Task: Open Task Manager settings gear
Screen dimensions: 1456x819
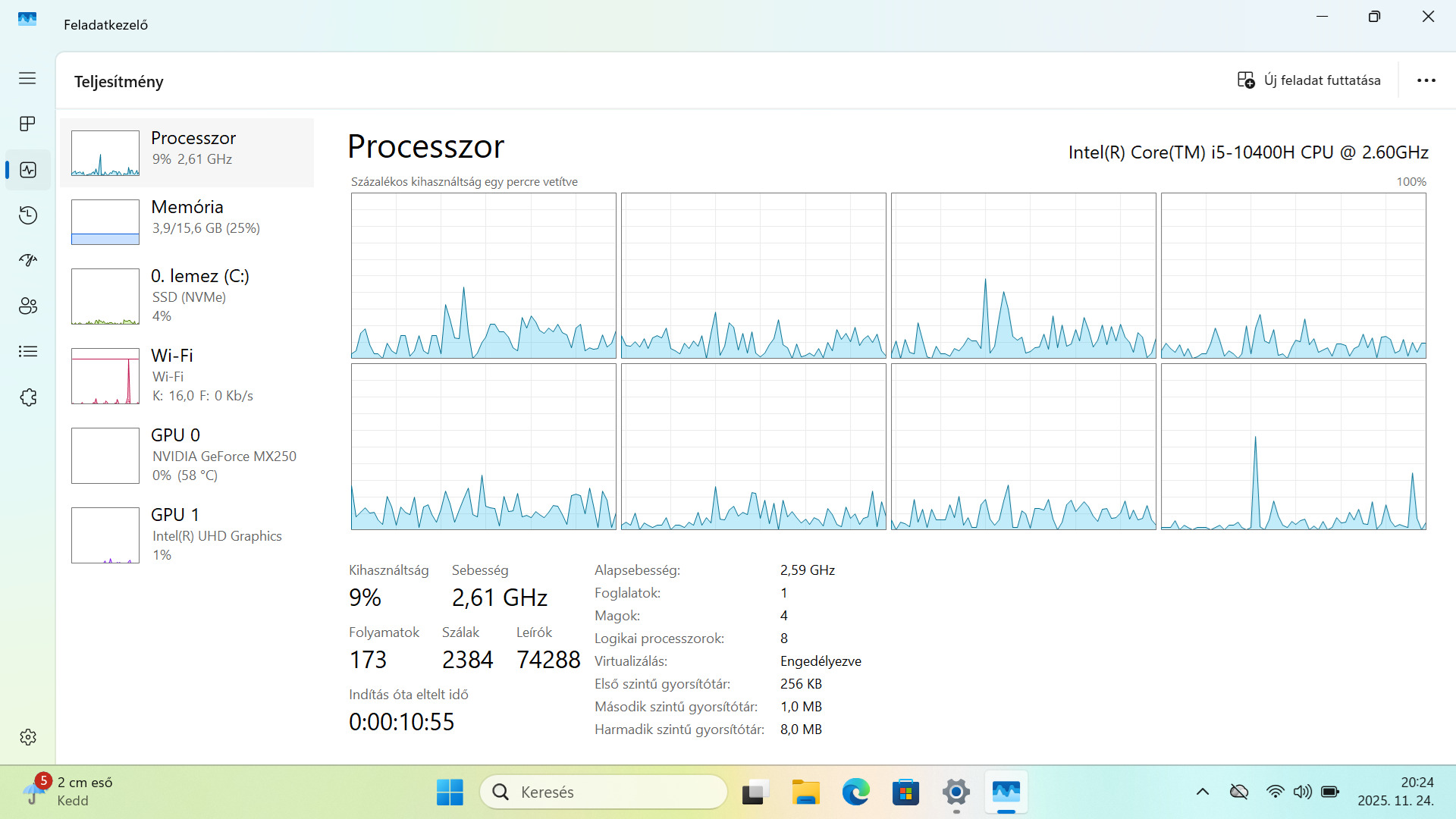Action: point(27,737)
